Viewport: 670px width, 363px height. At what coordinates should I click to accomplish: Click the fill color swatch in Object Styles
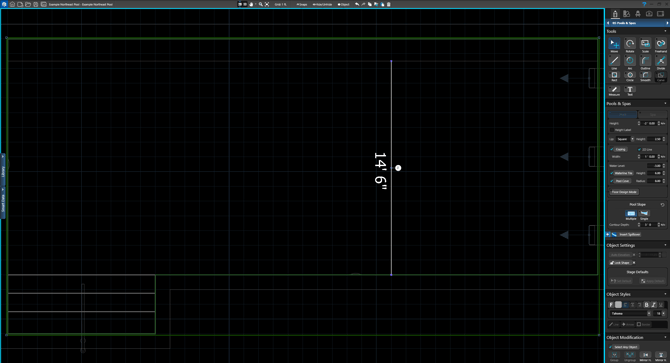(x=618, y=305)
